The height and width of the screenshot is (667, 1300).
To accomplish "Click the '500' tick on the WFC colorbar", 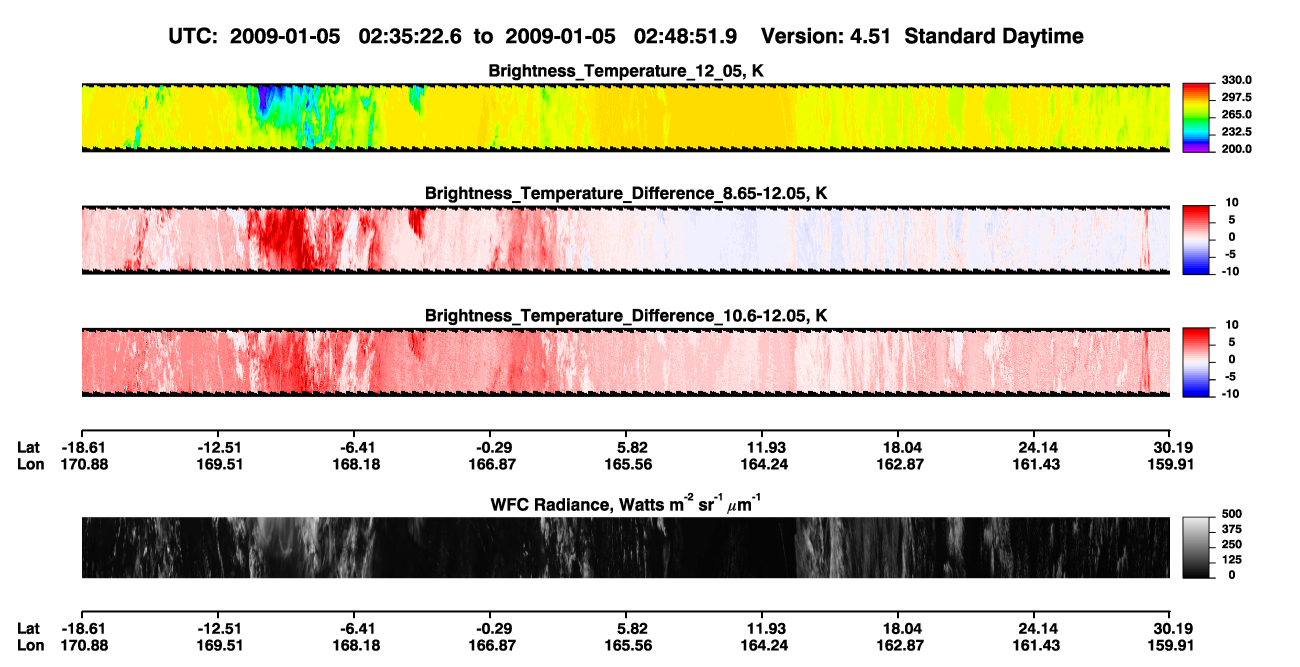I will pos(1233,514).
